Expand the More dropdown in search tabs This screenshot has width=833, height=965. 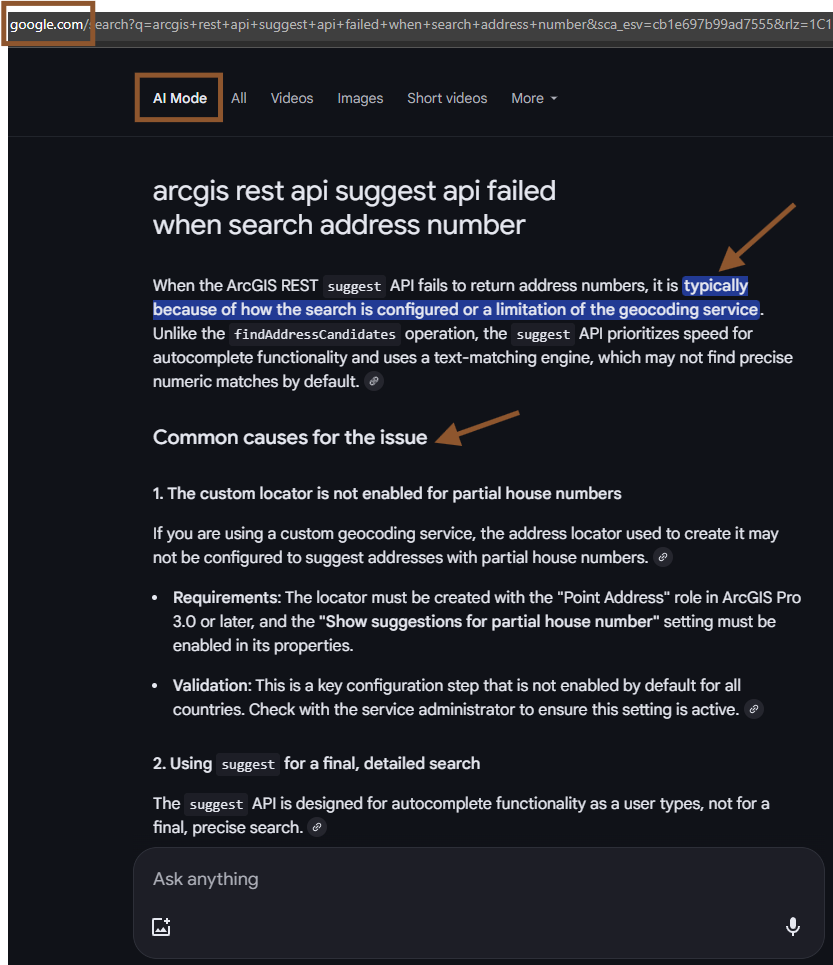534,98
